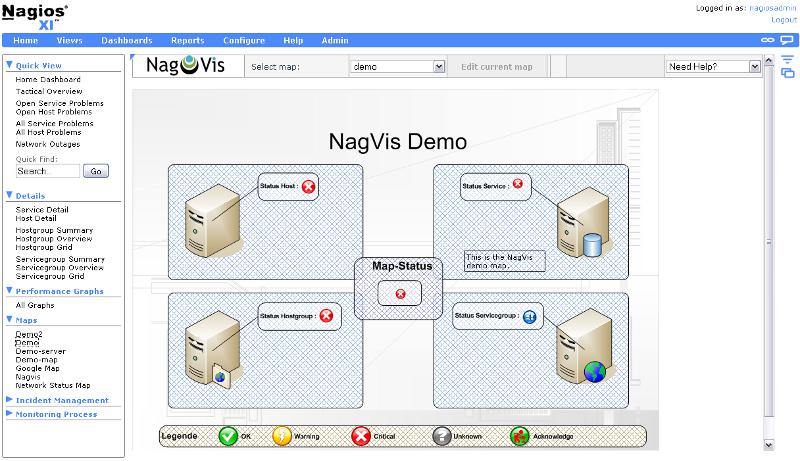This screenshot has height=461, width=800.
Task: Click the NagVis demo map text box
Action: 505,261
